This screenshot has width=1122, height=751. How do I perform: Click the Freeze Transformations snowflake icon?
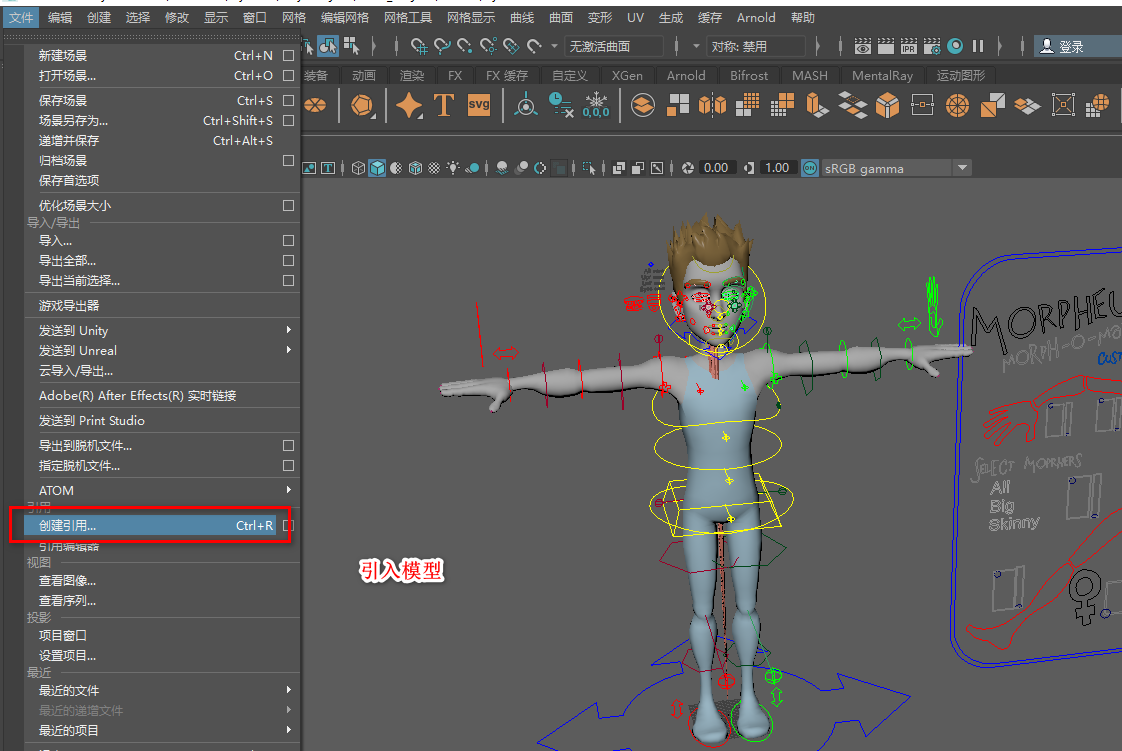pos(596,105)
